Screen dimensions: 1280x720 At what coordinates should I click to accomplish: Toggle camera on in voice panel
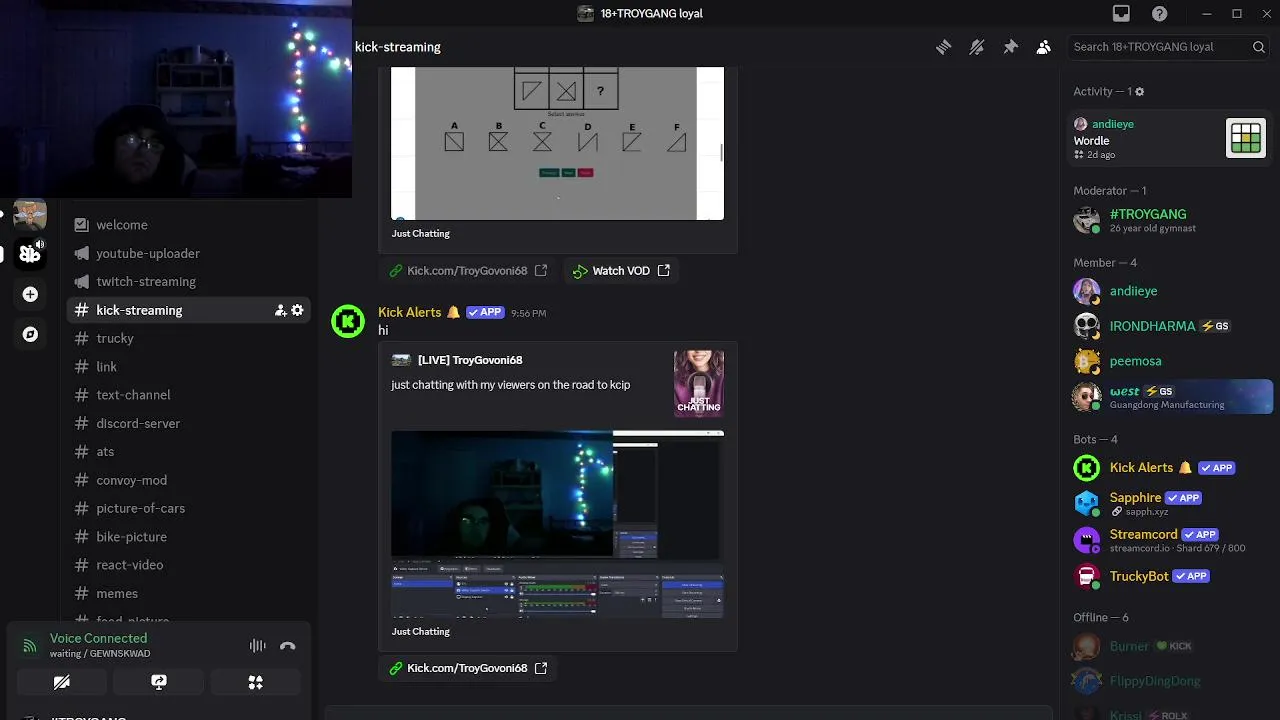[61, 682]
